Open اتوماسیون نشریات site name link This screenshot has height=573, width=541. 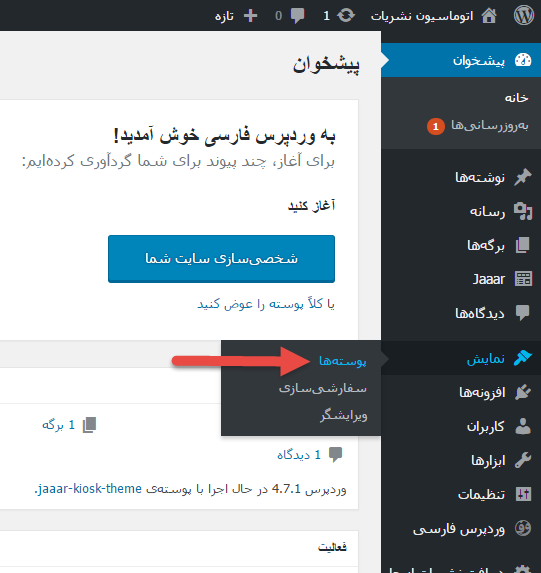click(422, 16)
